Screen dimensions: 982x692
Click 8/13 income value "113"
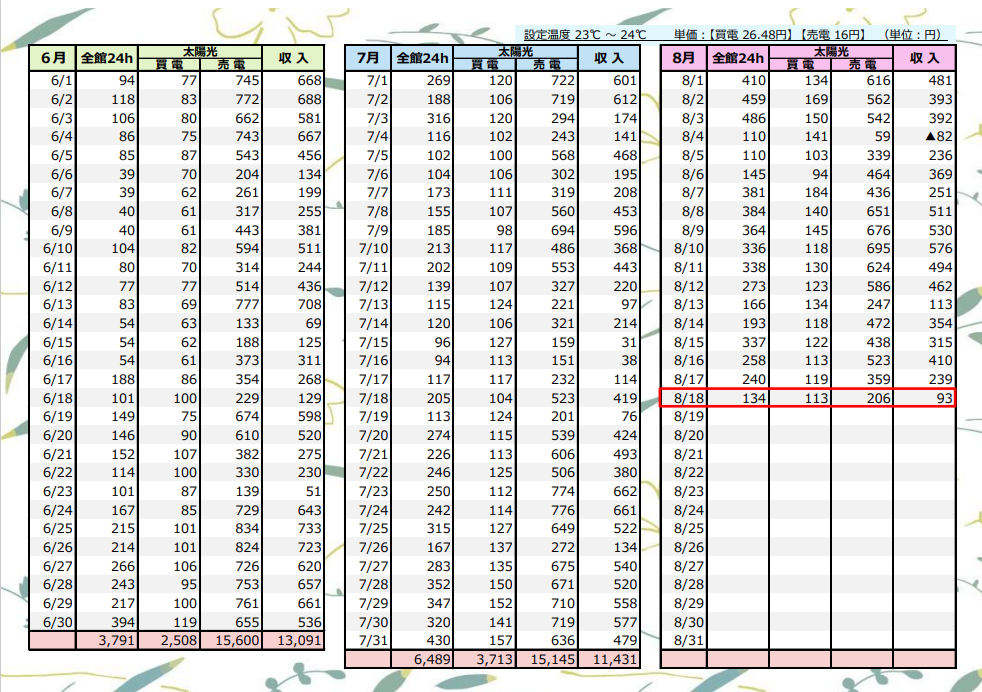tap(924, 304)
